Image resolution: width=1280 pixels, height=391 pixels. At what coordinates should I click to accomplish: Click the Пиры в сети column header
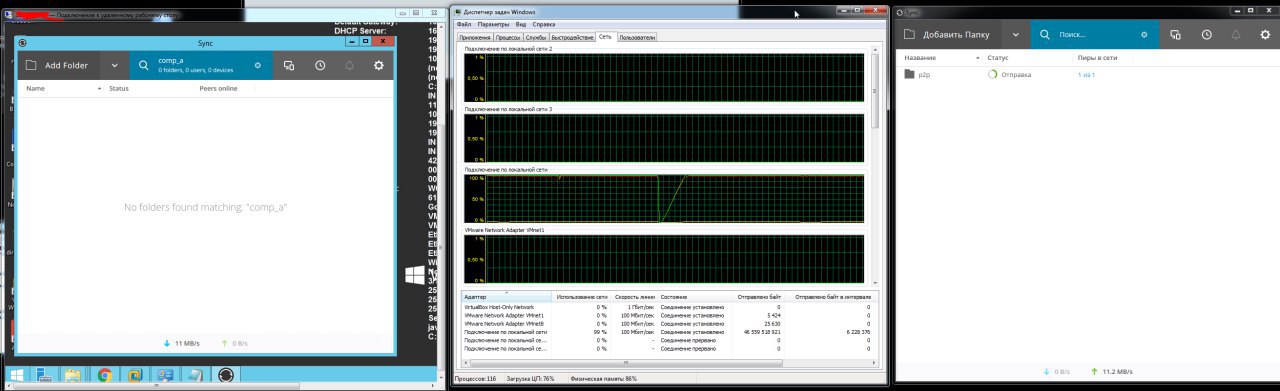click(1098, 58)
